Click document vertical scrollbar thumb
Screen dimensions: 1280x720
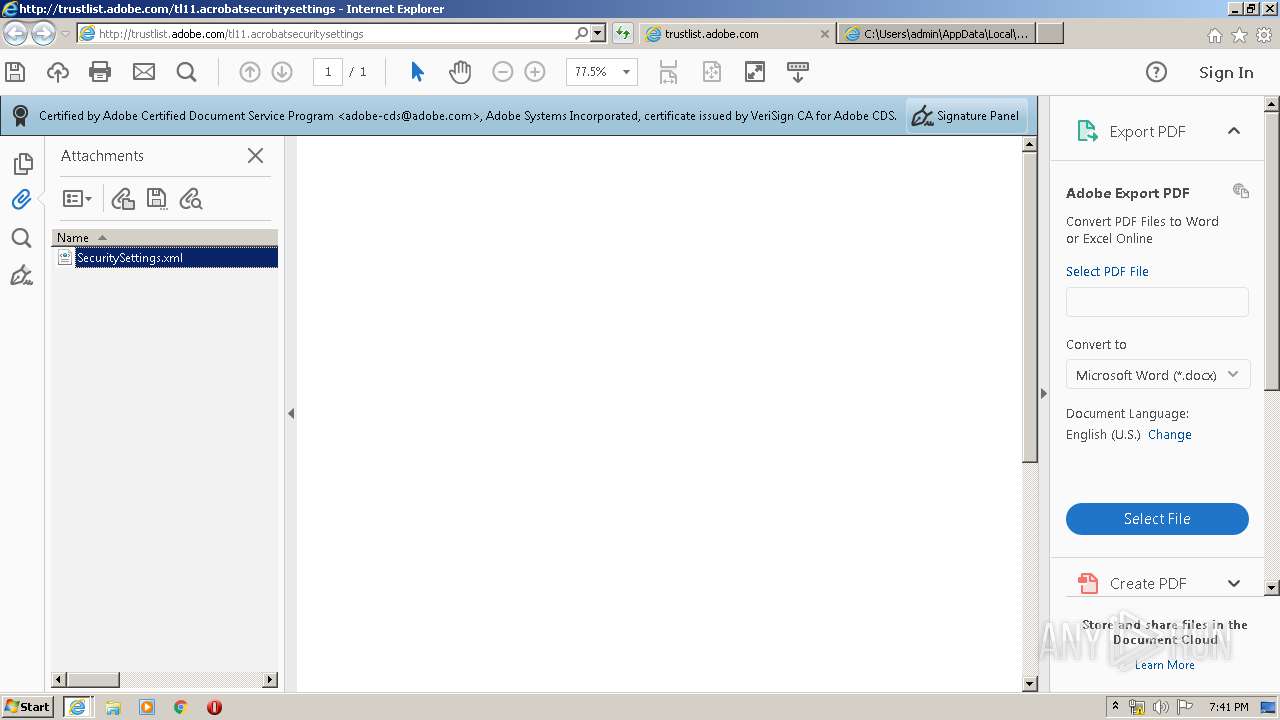1030,307
